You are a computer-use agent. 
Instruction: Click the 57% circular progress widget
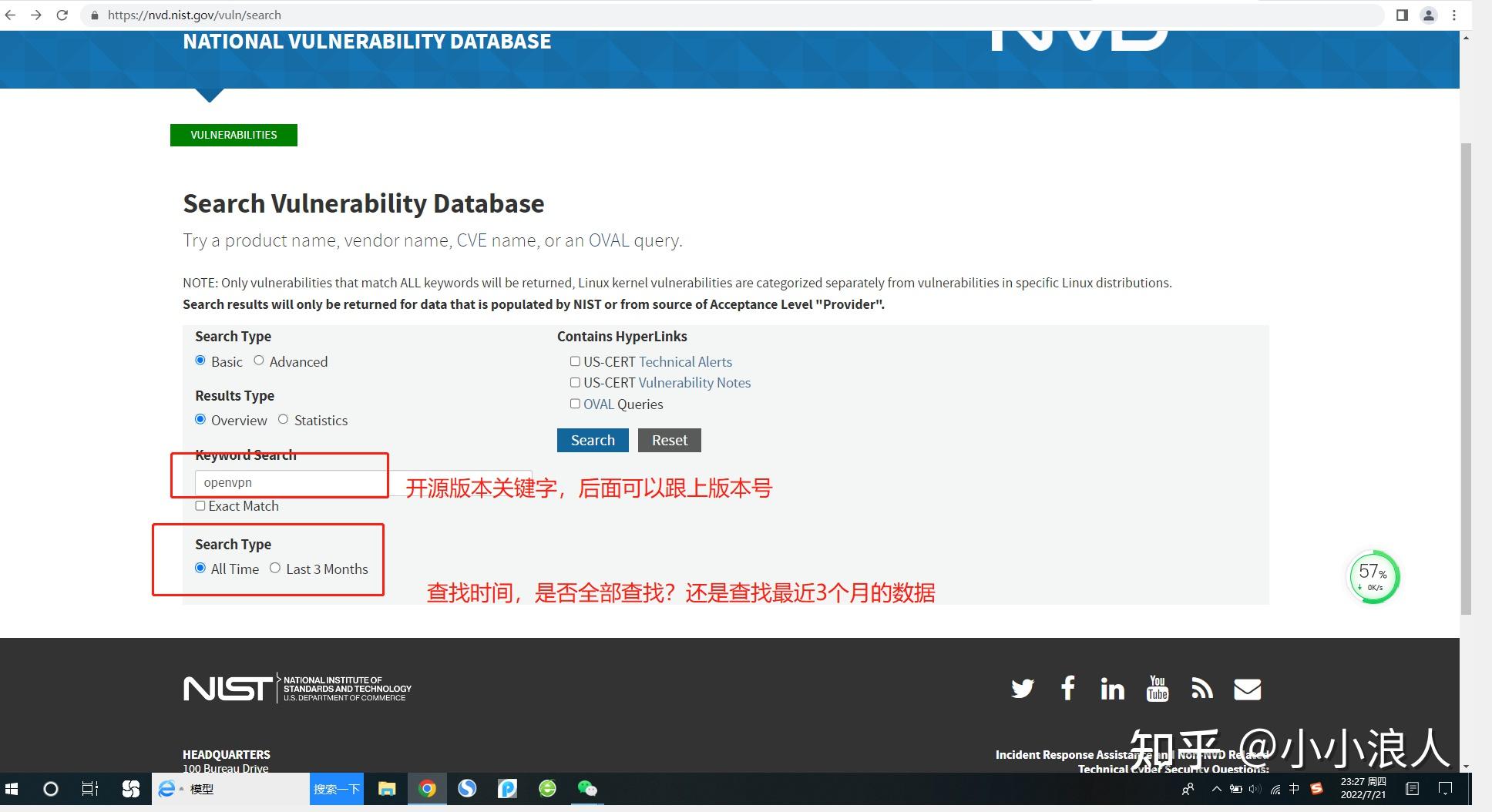pyautogui.click(x=1373, y=576)
